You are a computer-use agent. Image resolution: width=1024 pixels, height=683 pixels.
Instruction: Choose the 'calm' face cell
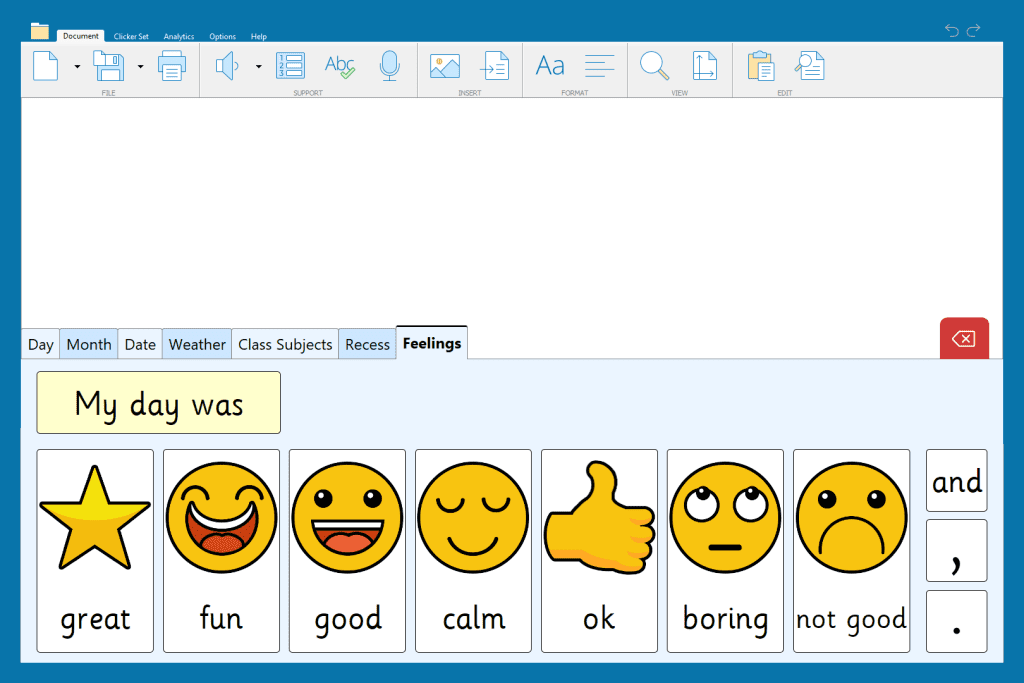point(473,550)
